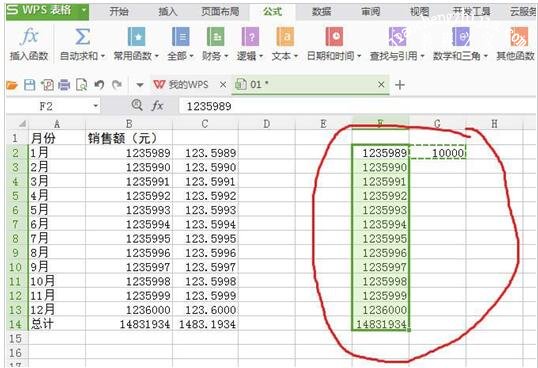Click the save disk icon
Image resolution: width=538 pixels, height=368 pixels.
(30, 85)
